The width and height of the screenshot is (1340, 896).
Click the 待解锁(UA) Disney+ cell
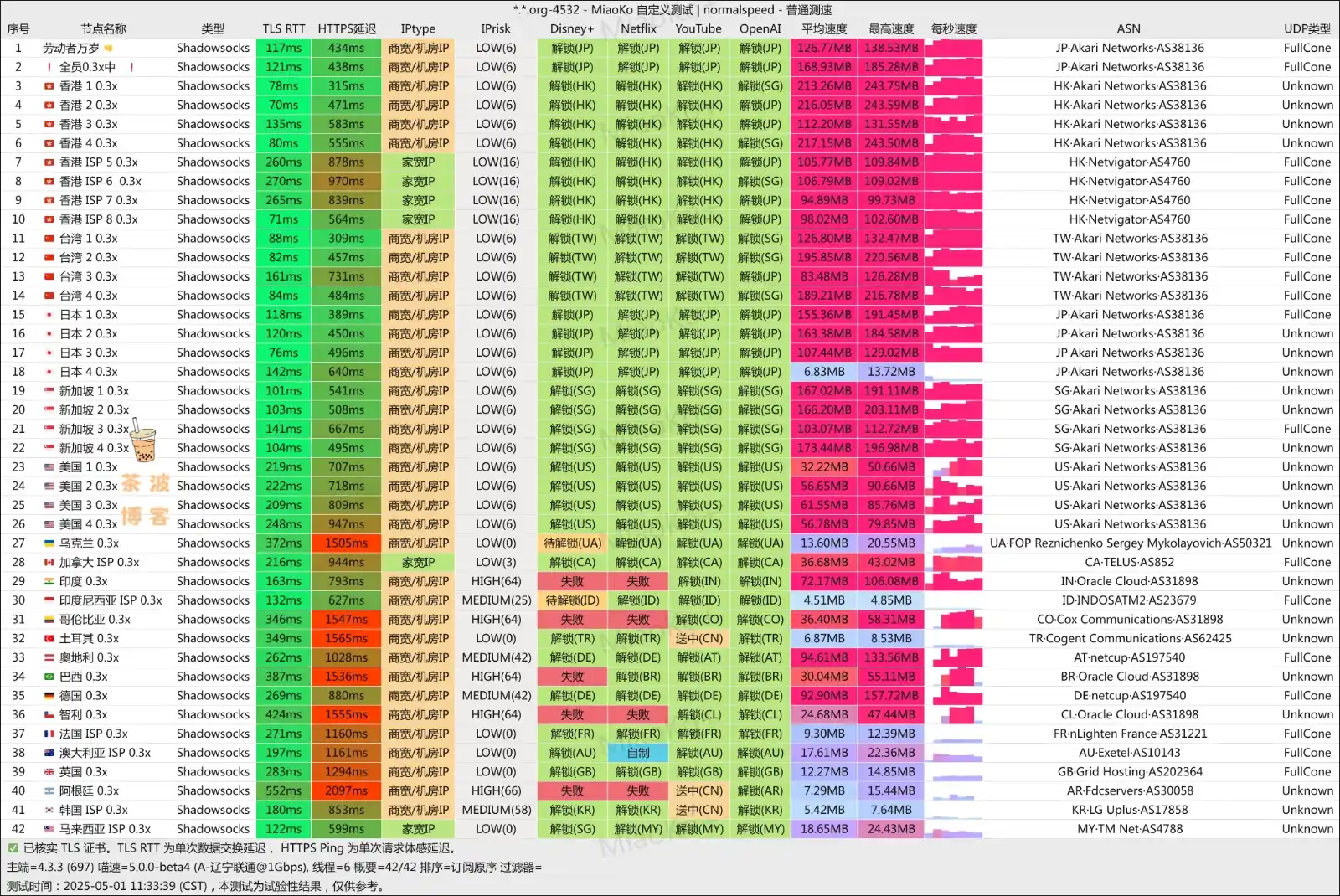click(x=572, y=543)
